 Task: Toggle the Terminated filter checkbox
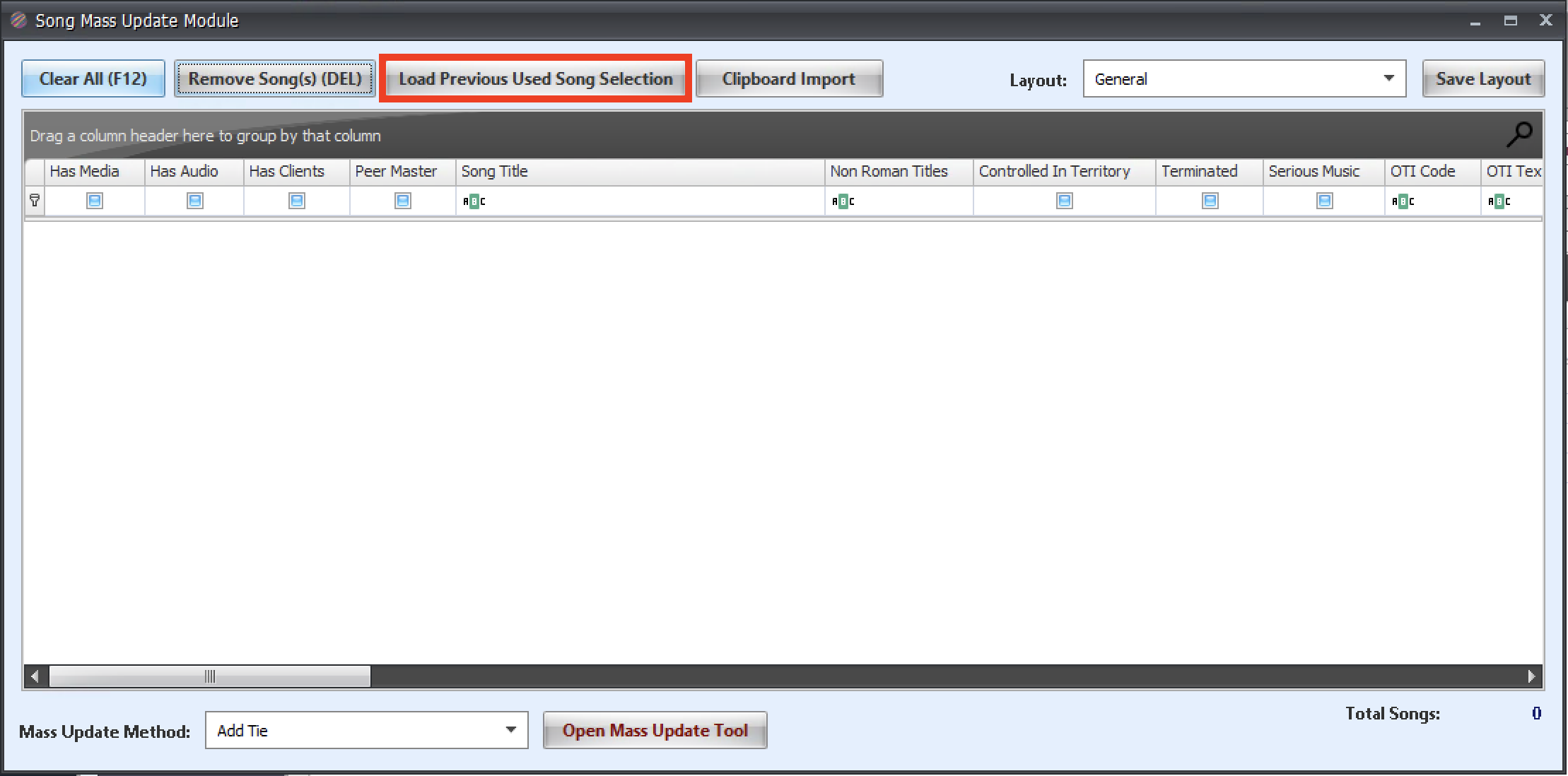(x=1210, y=201)
